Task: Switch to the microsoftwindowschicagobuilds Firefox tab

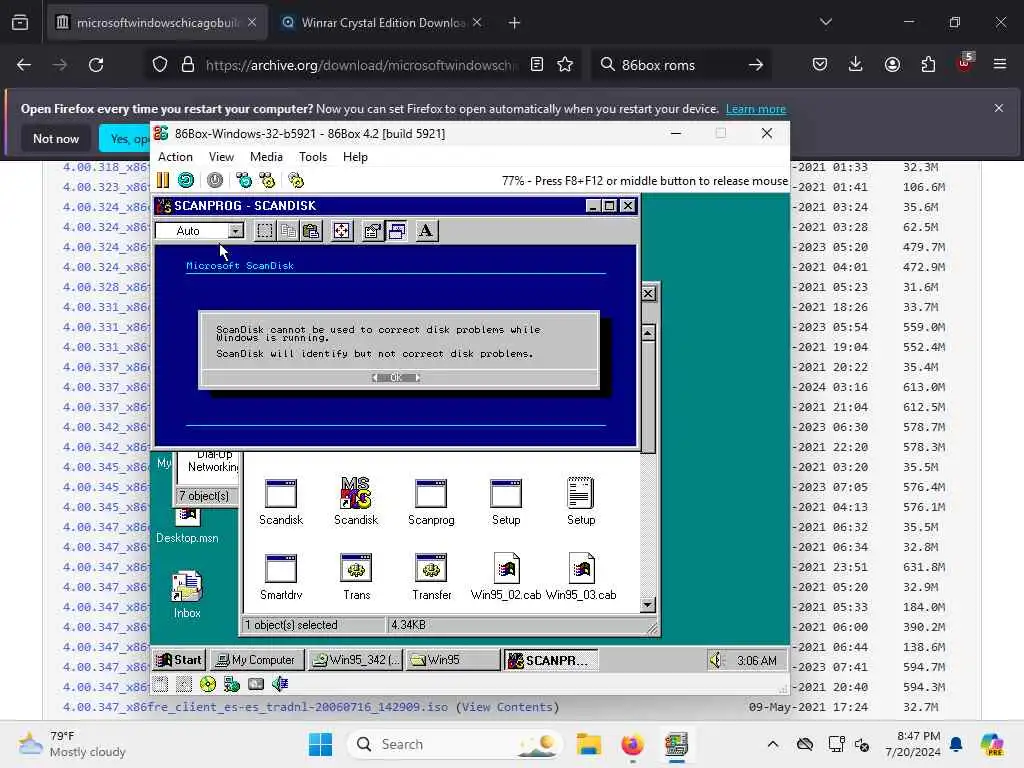Action: pyautogui.click(x=157, y=23)
